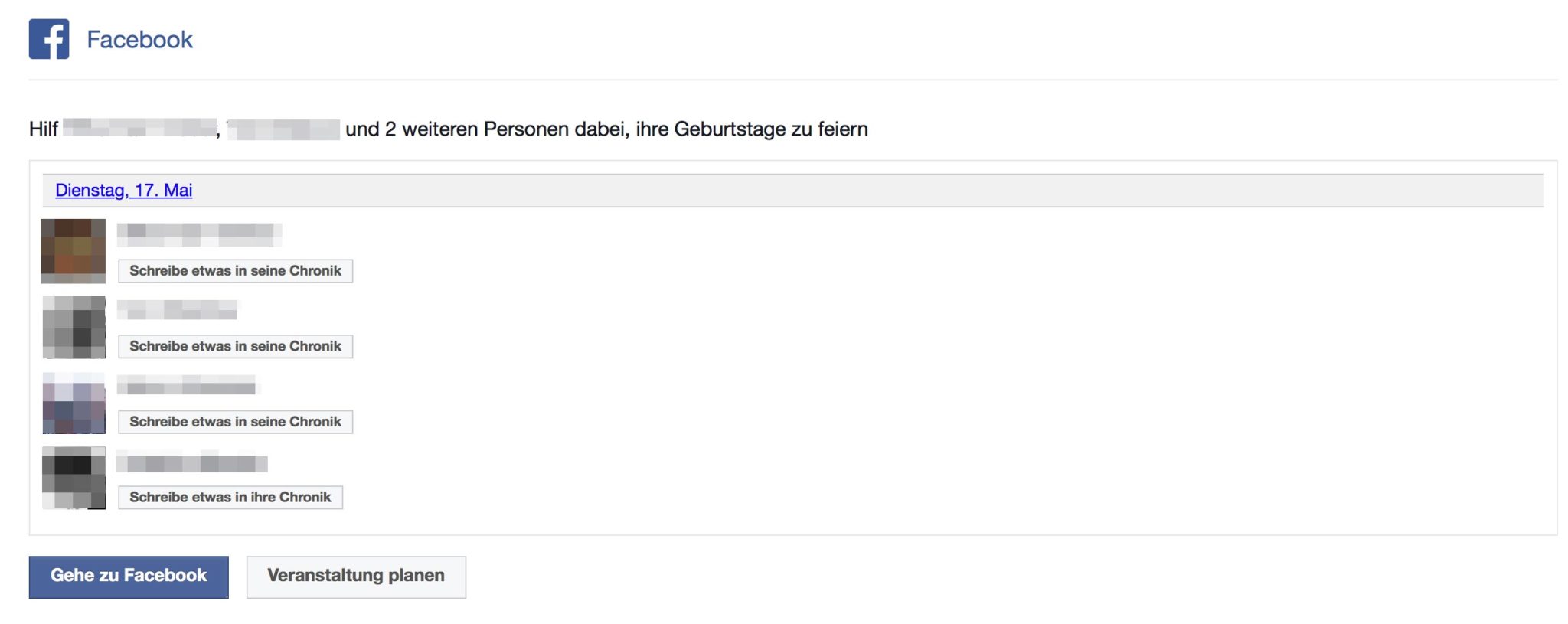The image size is (1568, 624).
Task: Open the Dienstag, 17. Mai date link
Action: click(123, 190)
